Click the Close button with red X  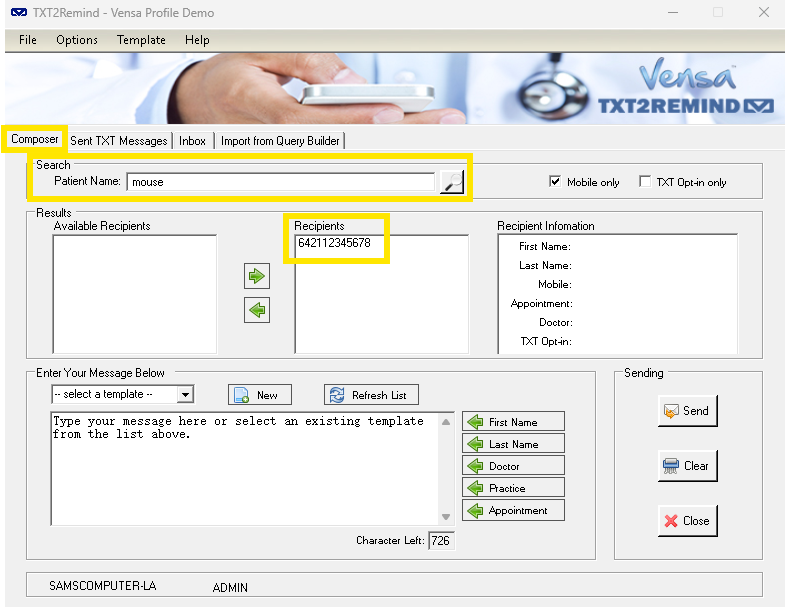coord(688,521)
